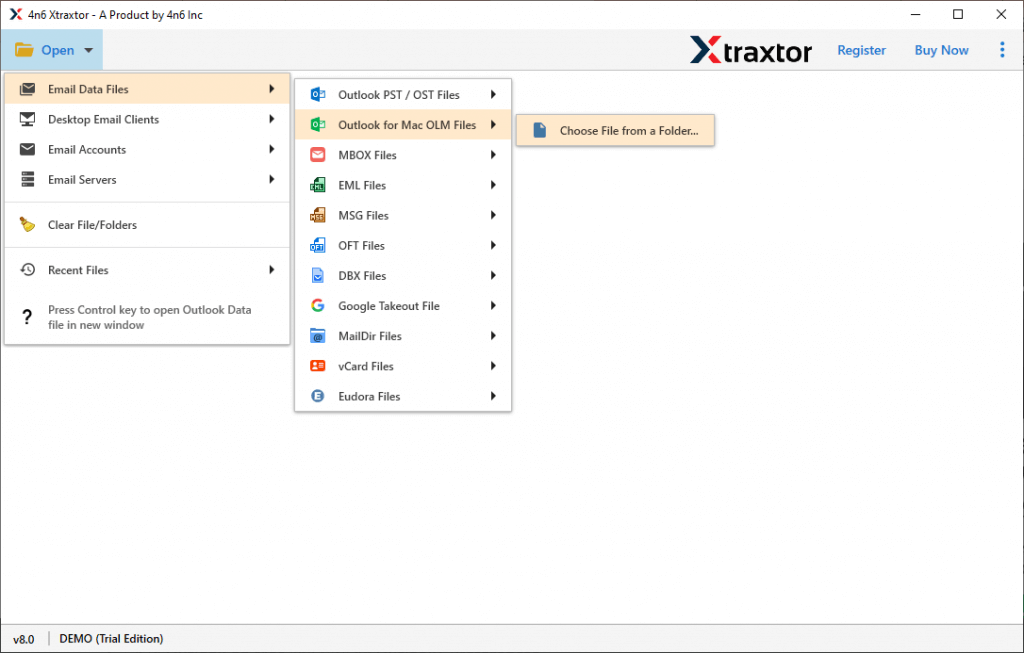The width and height of the screenshot is (1024, 653).
Task: Select Choose File from a Folder option
Action: tap(614, 130)
